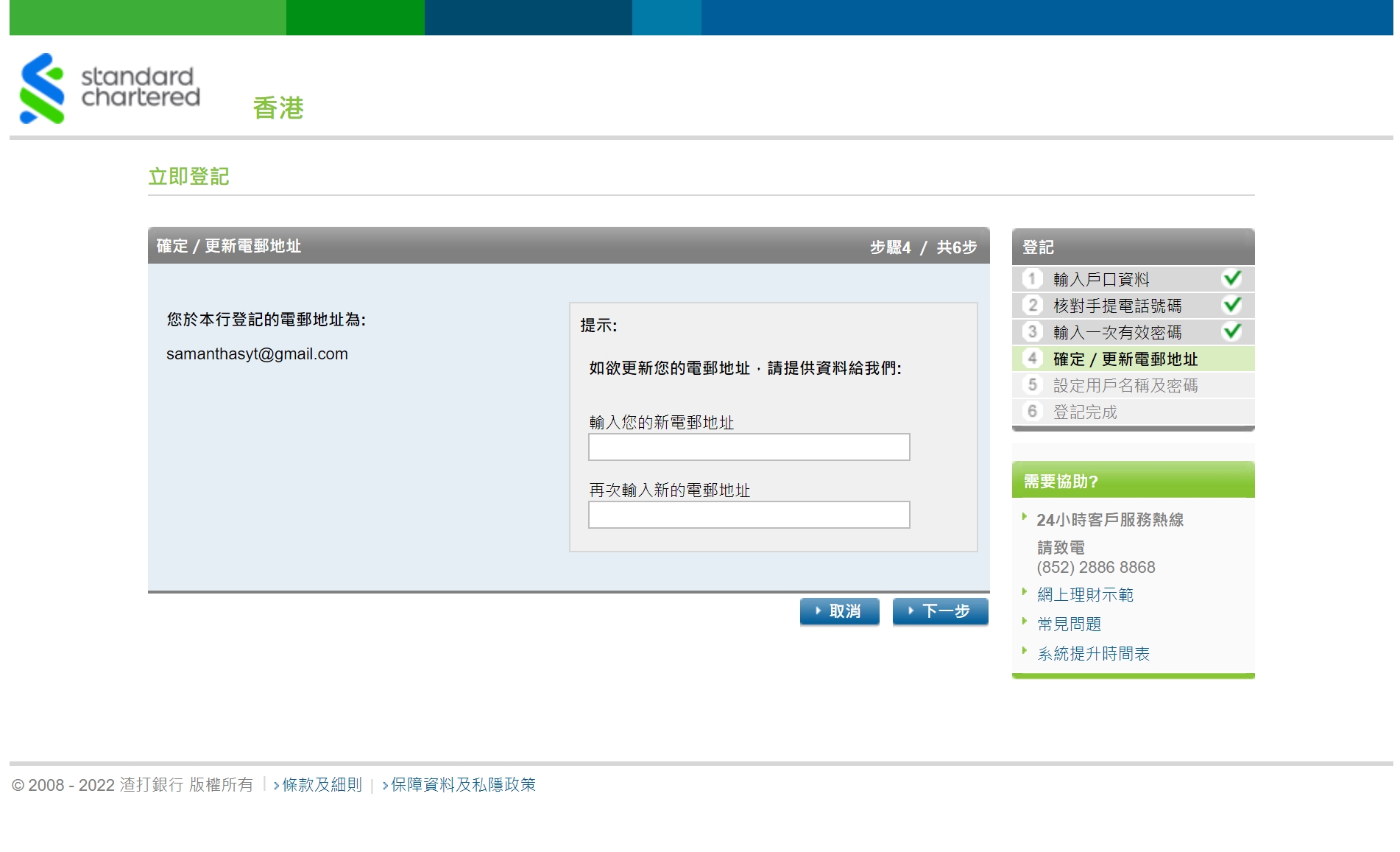Focus the 輸入您的新電郵地址 input field

[x=749, y=447]
